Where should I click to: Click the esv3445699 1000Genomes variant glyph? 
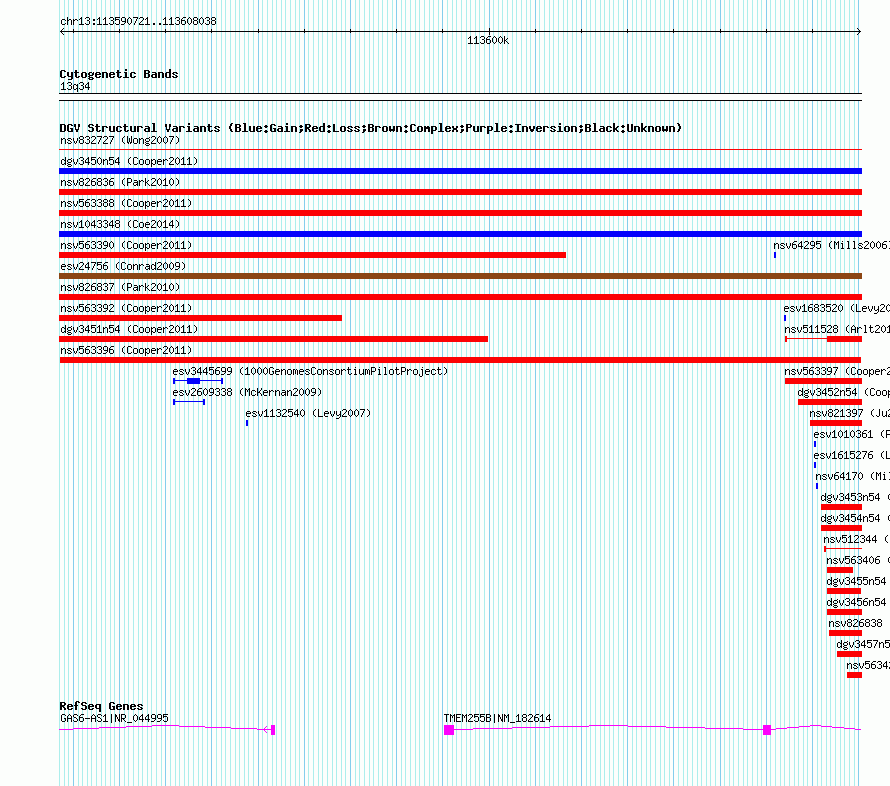198,381
